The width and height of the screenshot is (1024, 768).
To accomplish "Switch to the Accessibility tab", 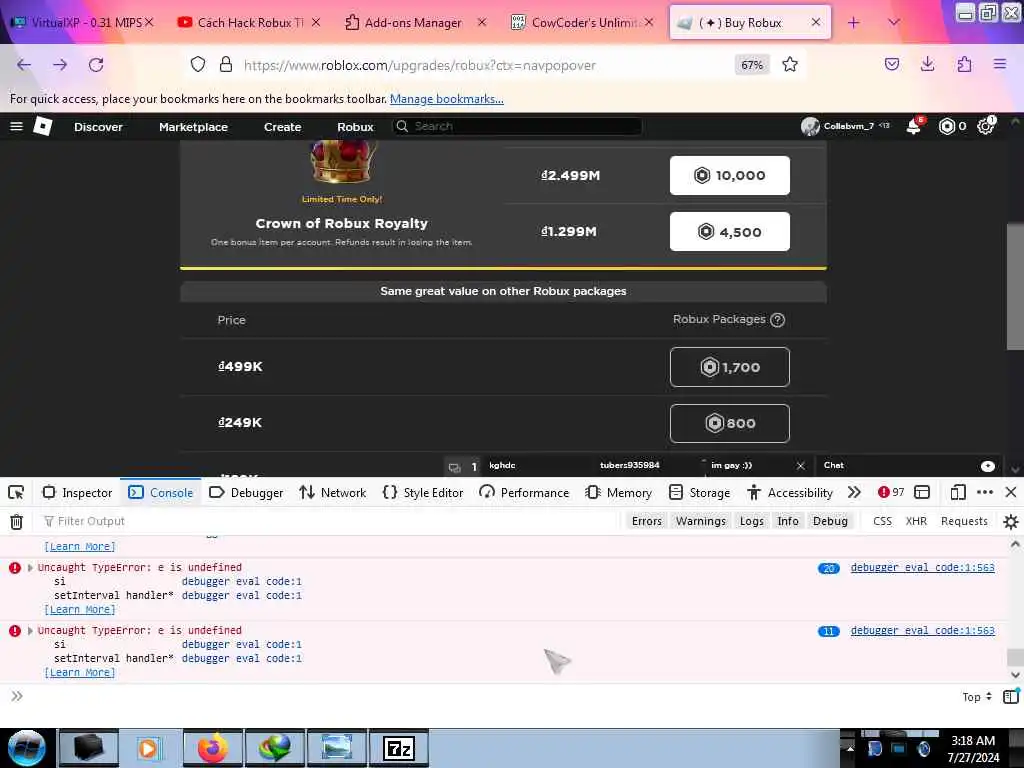I will tap(790, 492).
